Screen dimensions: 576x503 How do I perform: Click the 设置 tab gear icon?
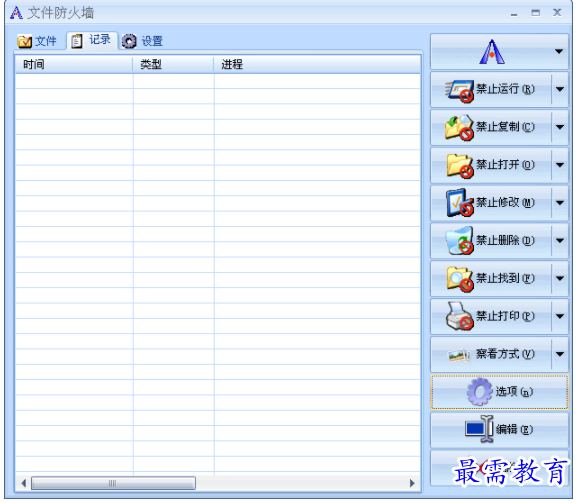click(129, 41)
